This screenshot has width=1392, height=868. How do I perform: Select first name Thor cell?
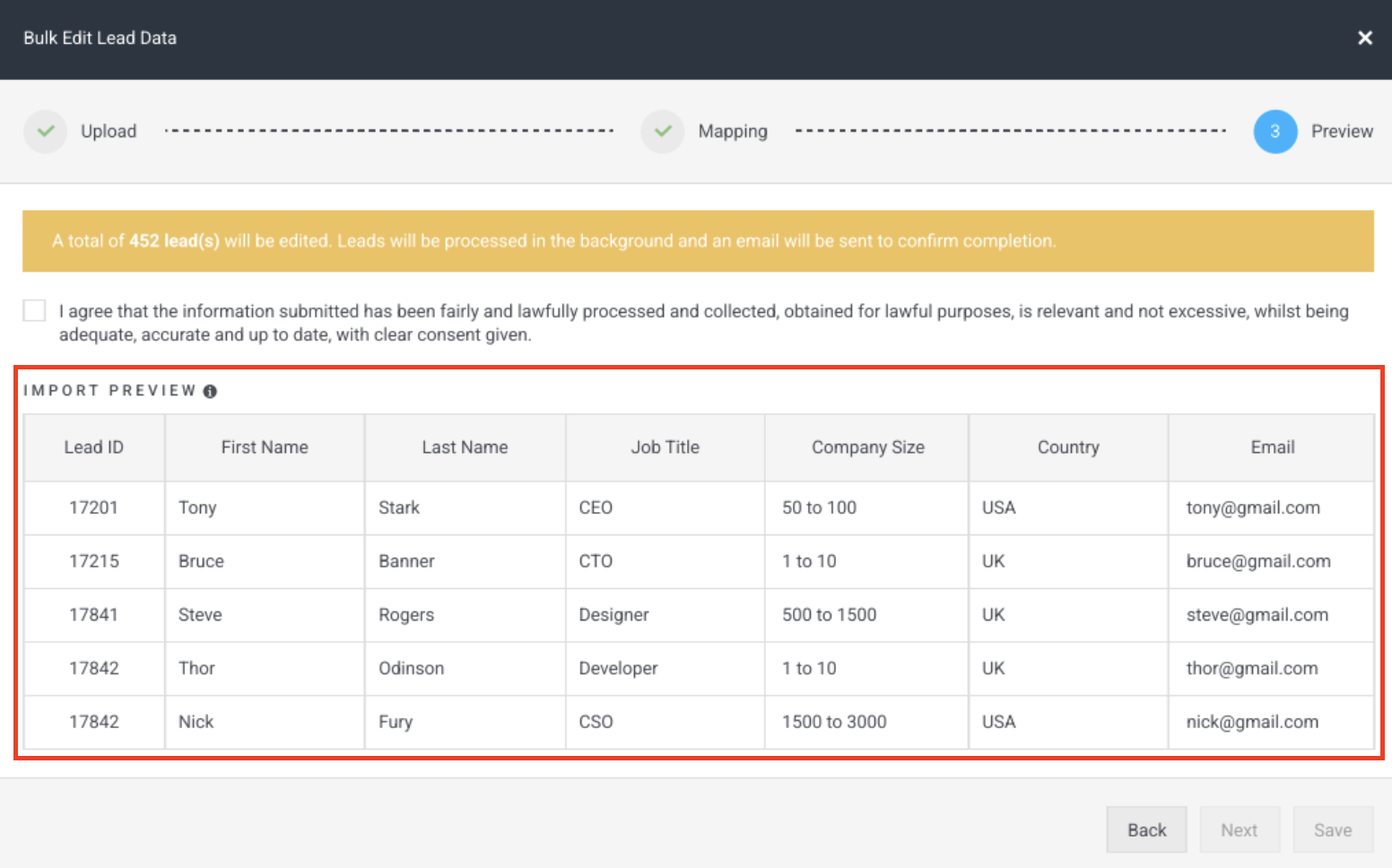(265, 668)
